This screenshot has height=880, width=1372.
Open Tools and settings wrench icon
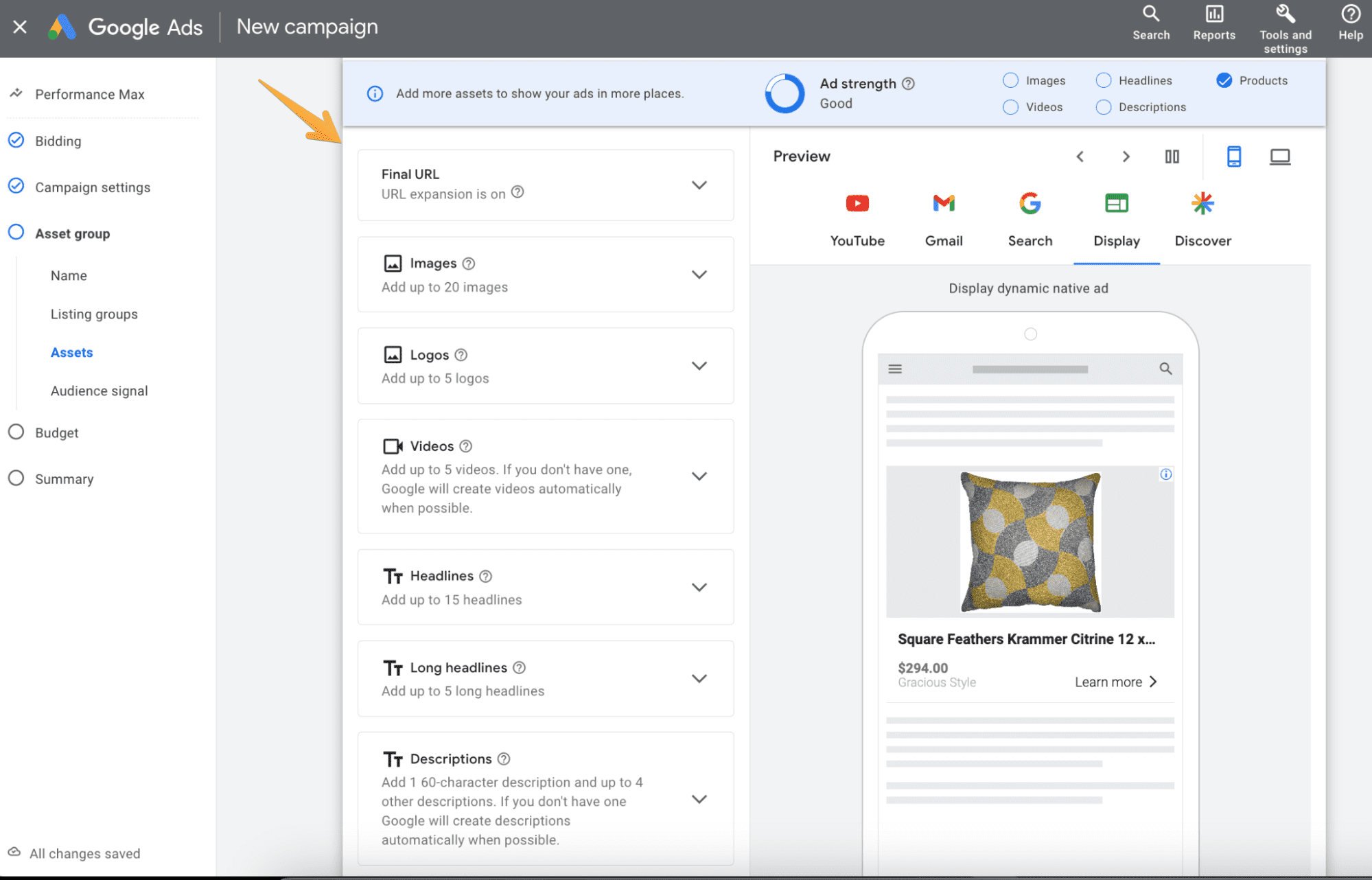[1285, 14]
